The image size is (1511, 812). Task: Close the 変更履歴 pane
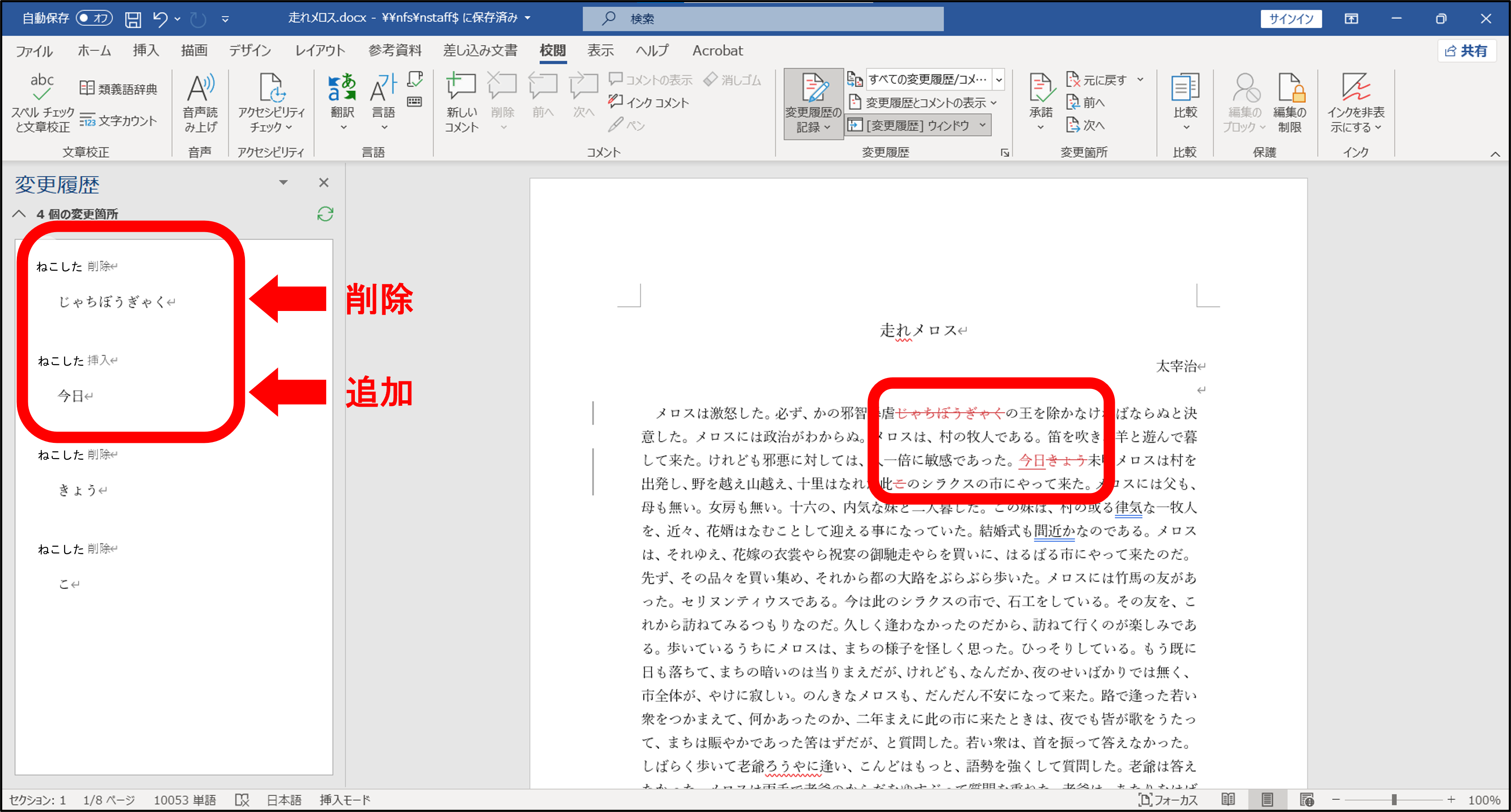tap(324, 182)
